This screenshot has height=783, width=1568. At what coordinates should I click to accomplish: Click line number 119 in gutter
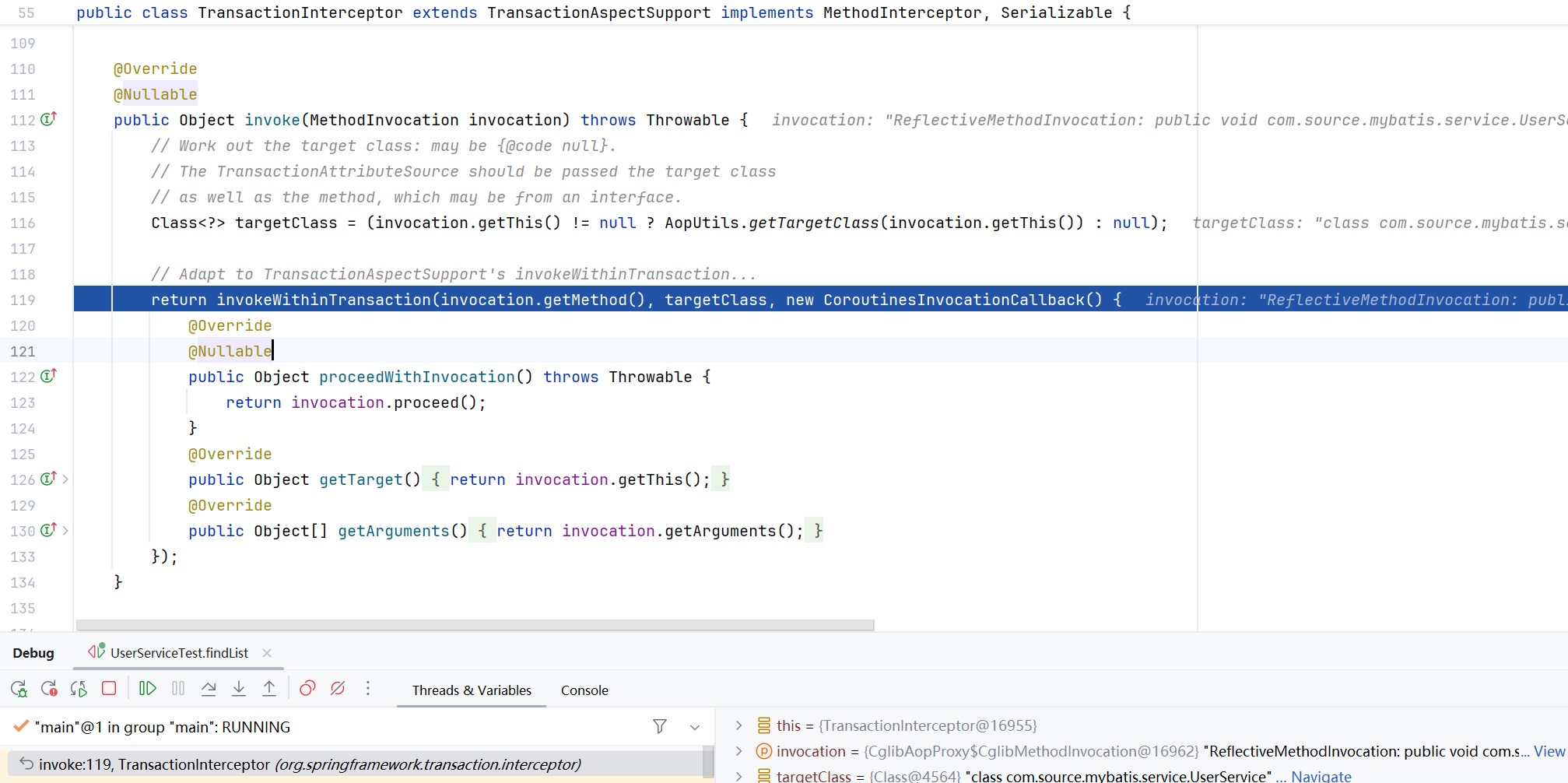pyautogui.click(x=23, y=300)
